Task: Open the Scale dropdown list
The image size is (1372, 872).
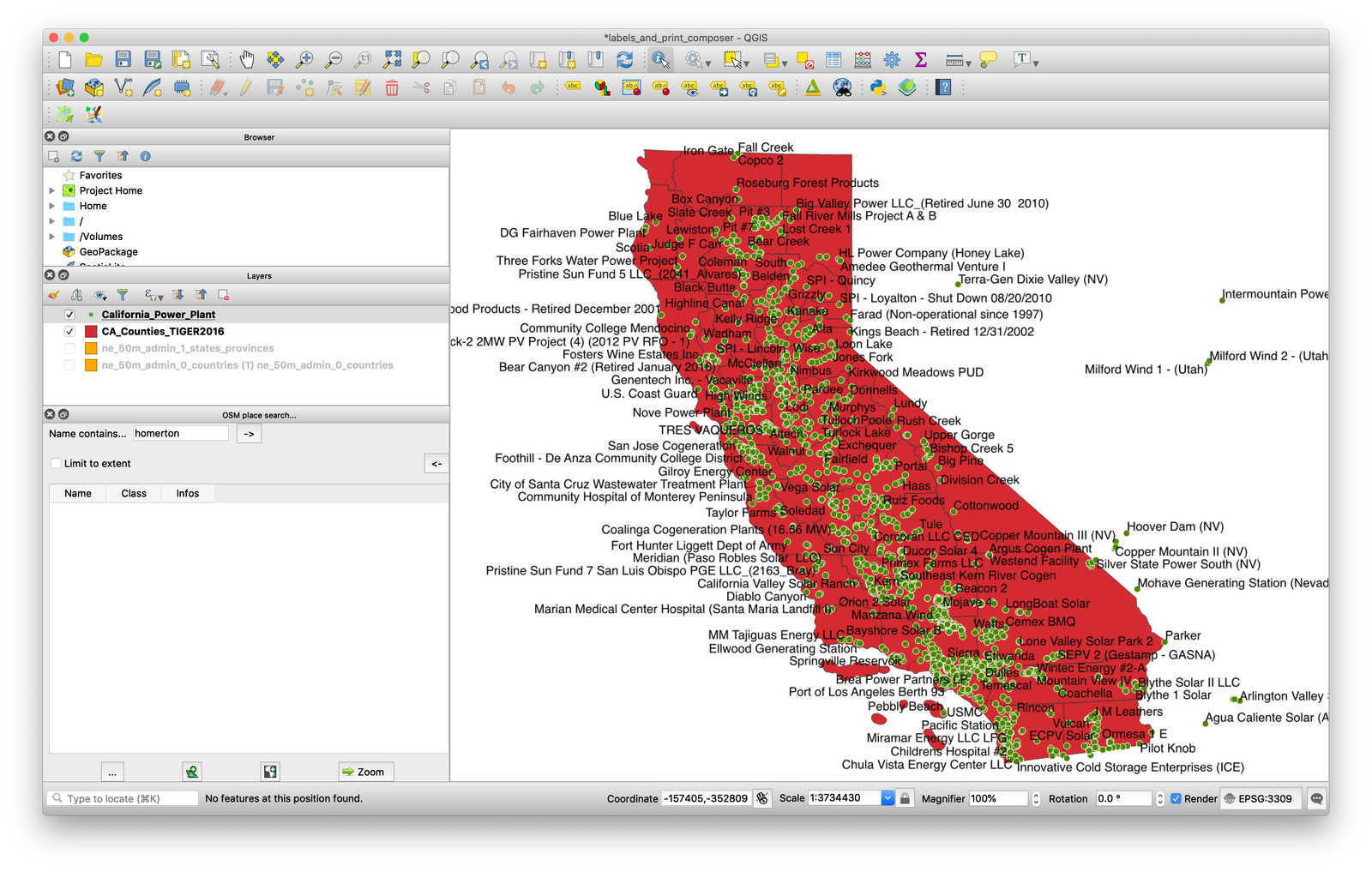Action: [x=888, y=798]
